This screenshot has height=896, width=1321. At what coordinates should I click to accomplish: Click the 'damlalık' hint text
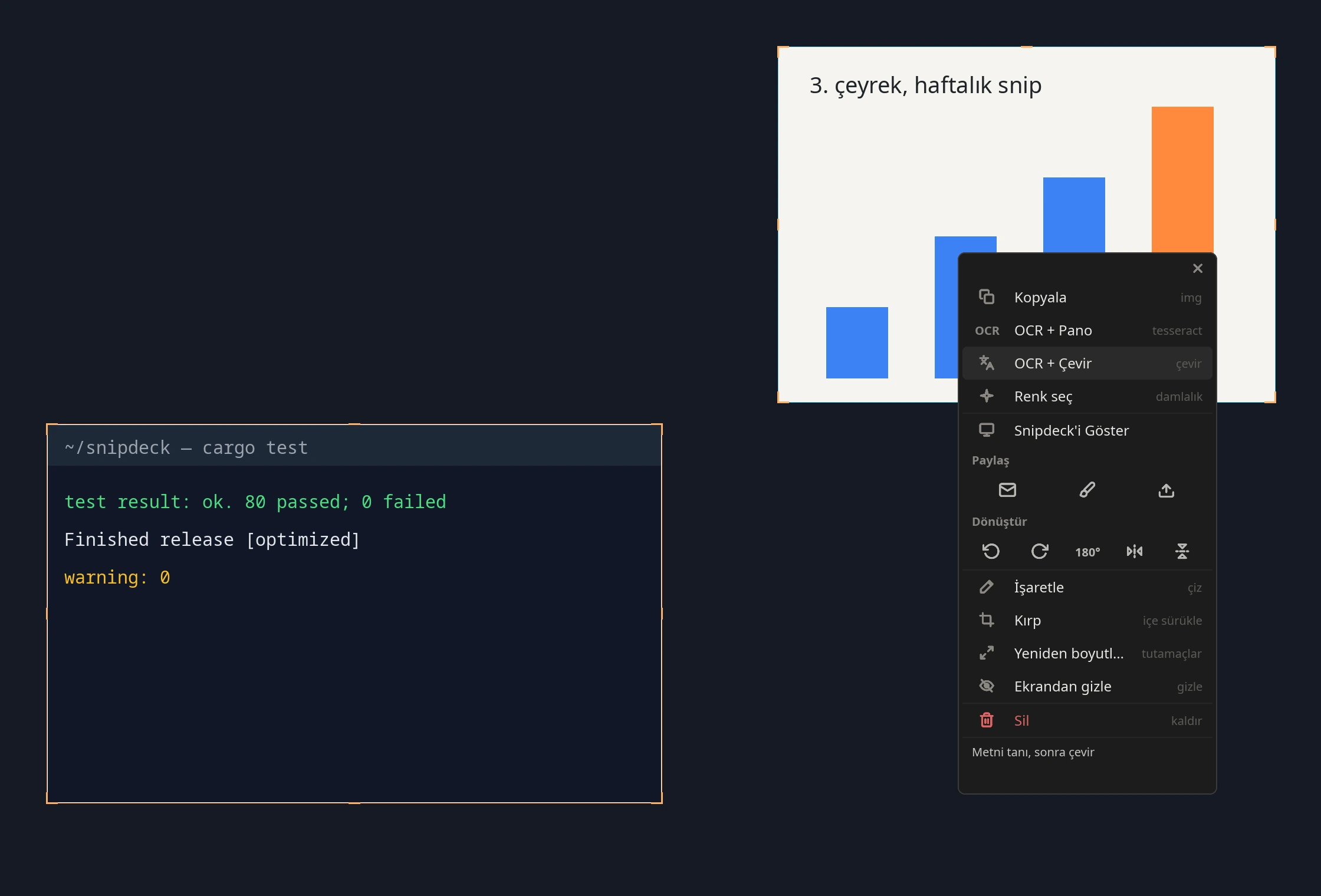[x=1178, y=397]
